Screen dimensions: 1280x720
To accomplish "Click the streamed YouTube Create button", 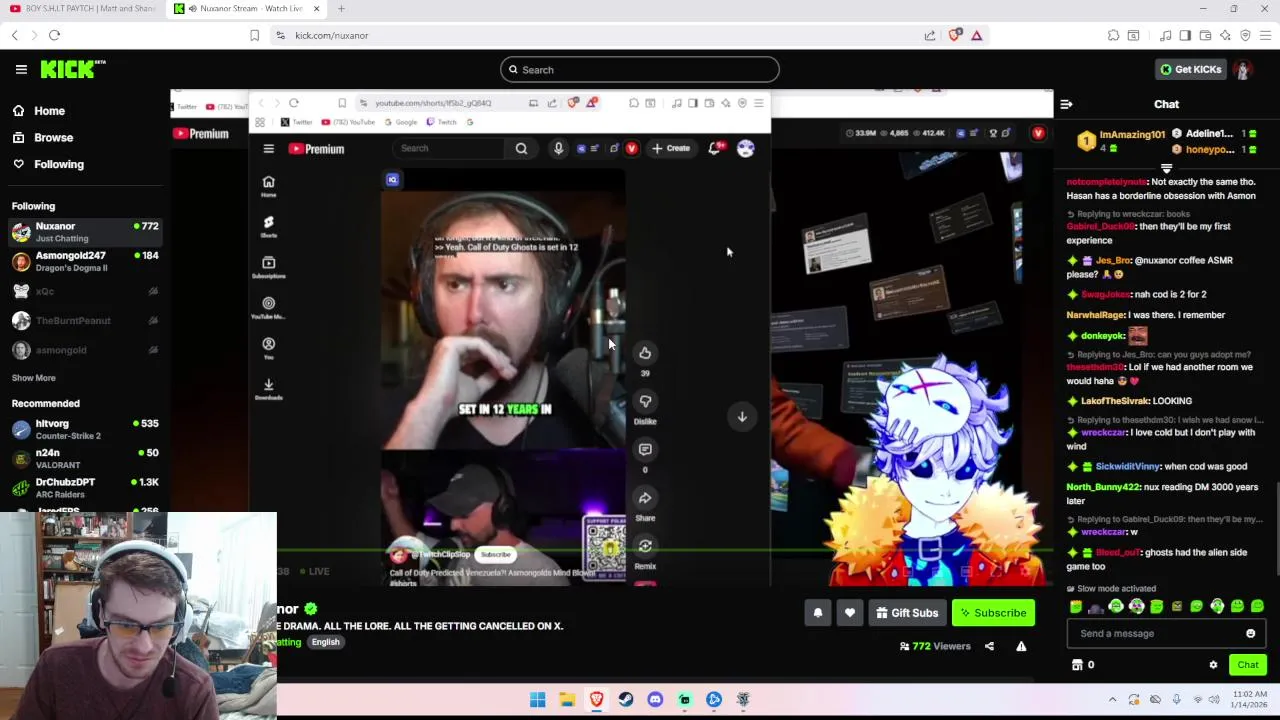I will (670, 148).
